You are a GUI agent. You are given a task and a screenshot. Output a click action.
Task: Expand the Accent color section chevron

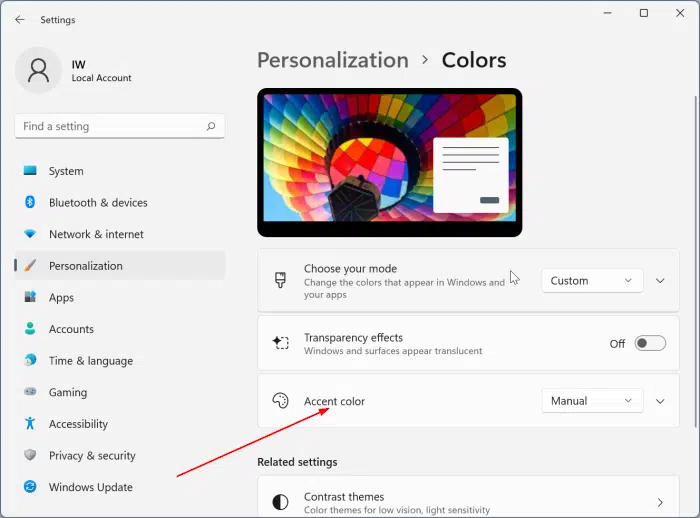click(660, 401)
